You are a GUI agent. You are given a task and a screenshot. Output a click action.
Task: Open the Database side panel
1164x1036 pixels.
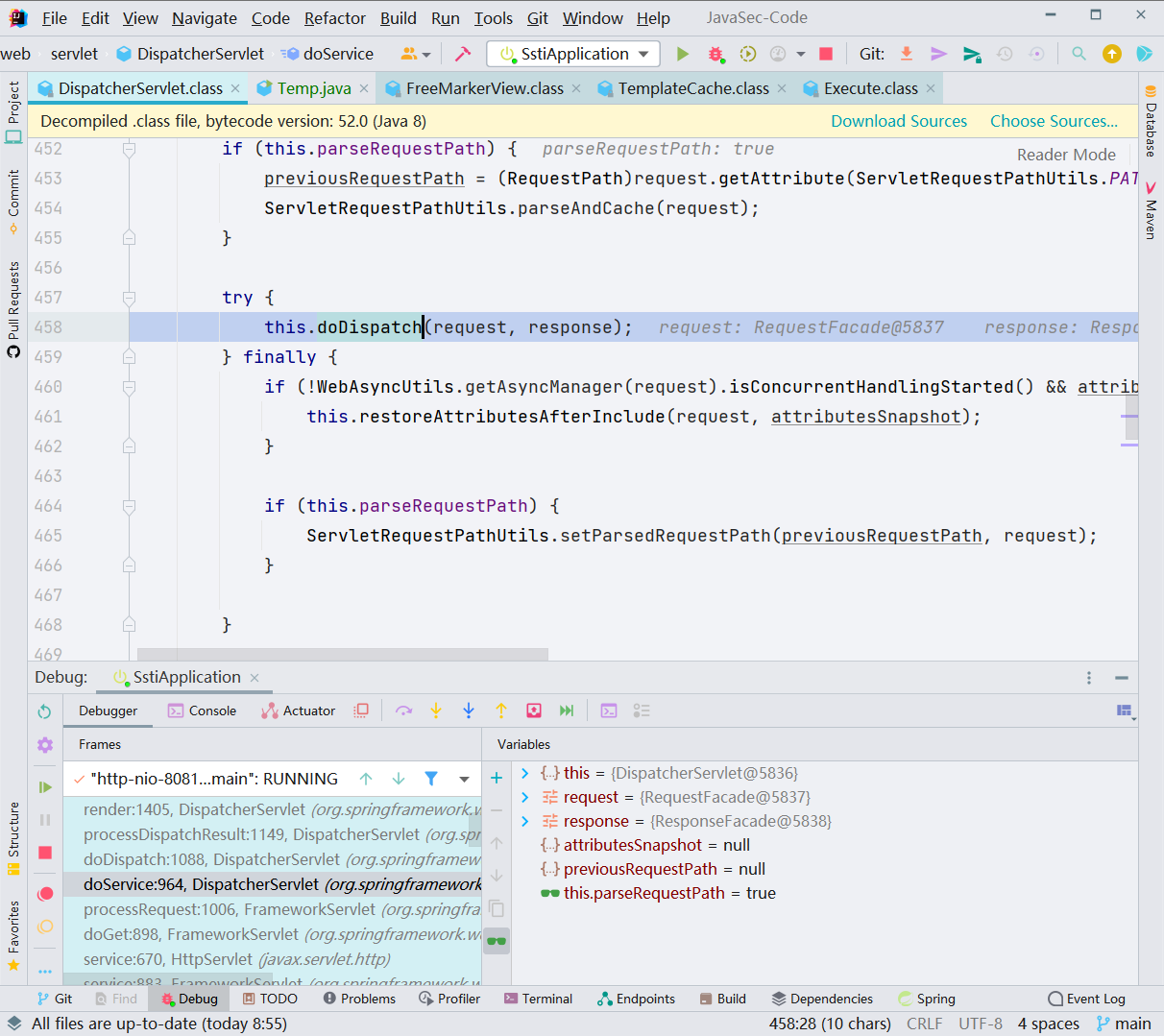click(1151, 120)
